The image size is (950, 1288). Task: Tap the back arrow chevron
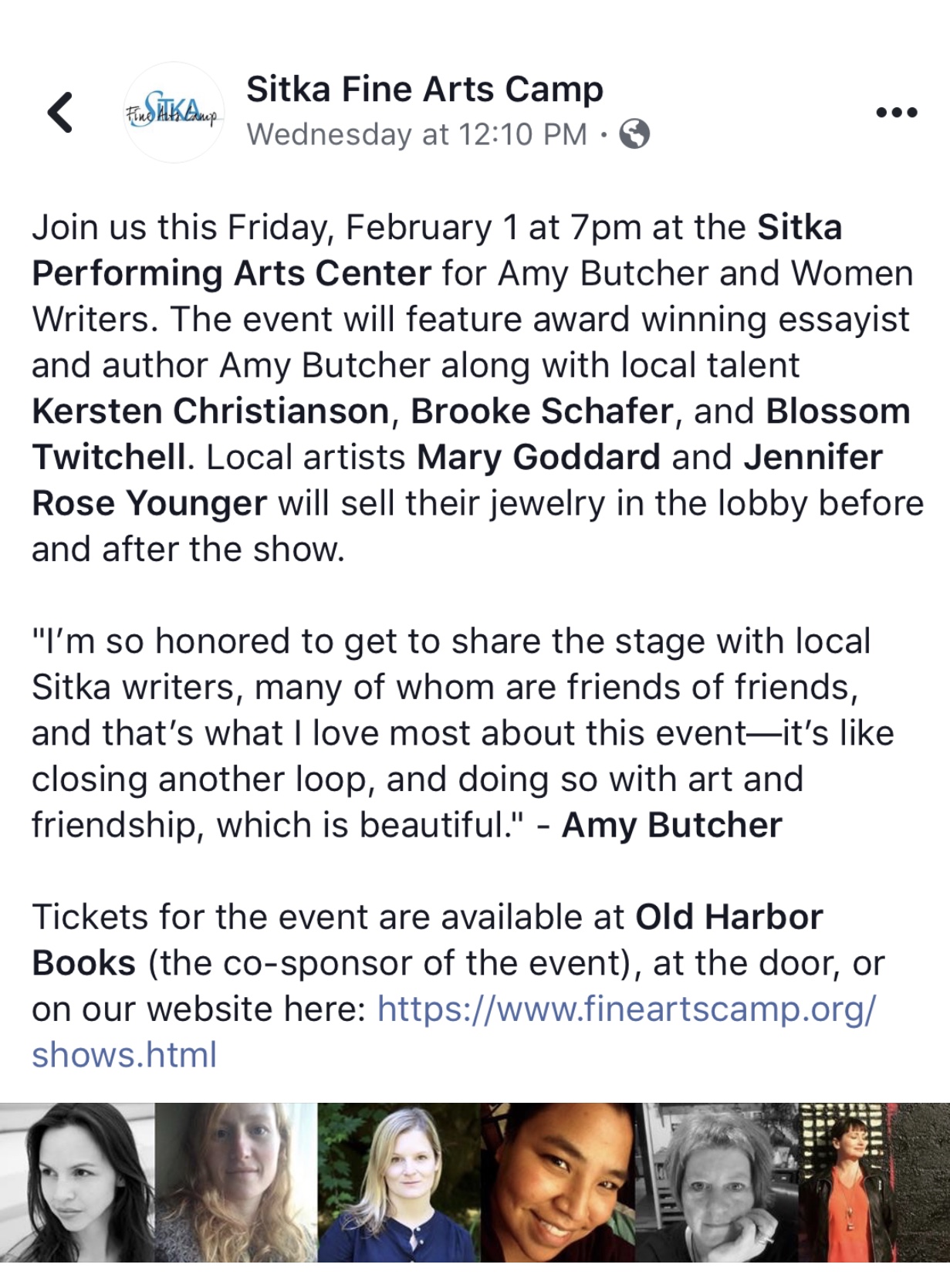pos(60,113)
